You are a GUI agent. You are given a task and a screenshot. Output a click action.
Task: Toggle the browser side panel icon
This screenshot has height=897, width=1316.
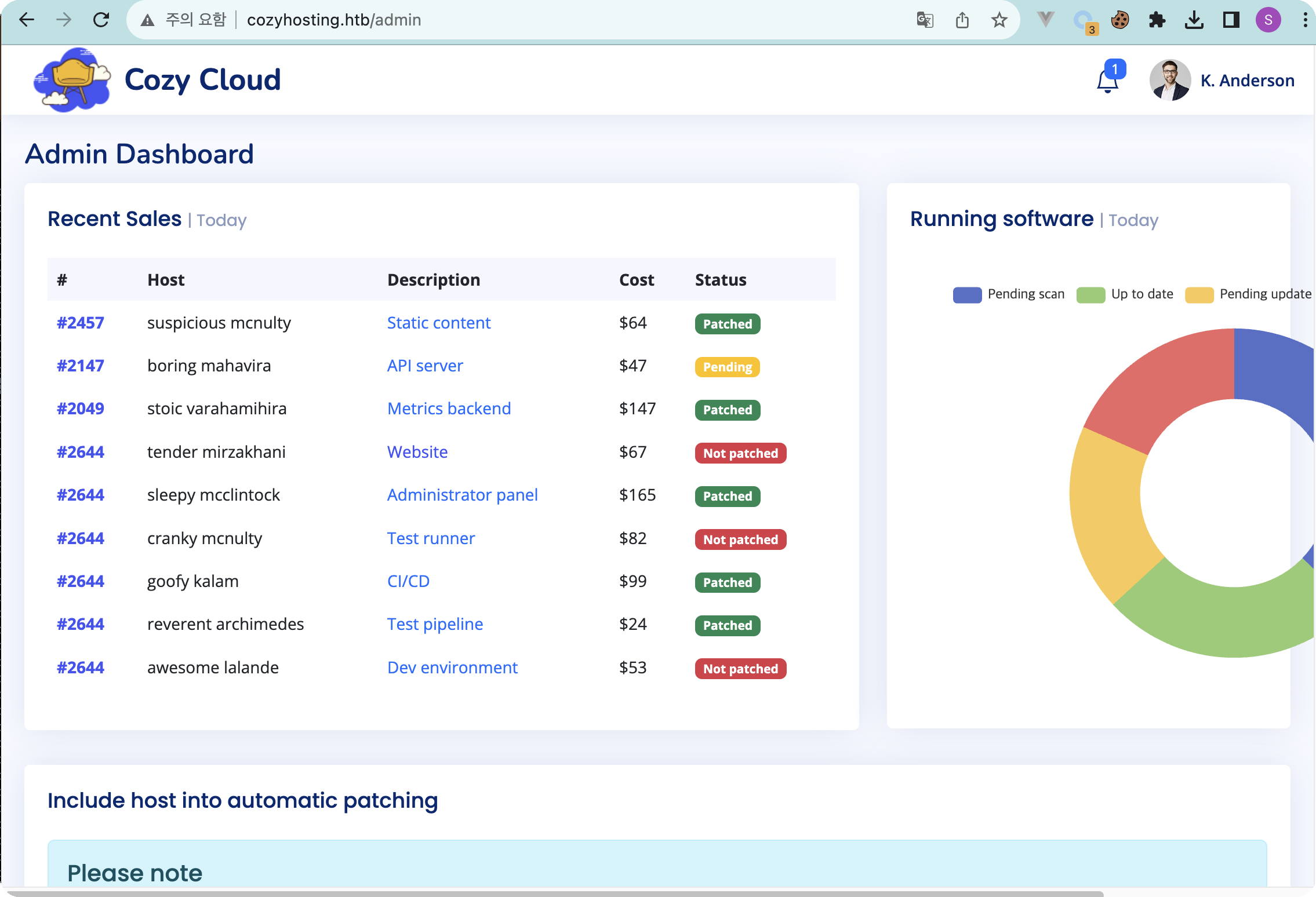(x=1231, y=20)
